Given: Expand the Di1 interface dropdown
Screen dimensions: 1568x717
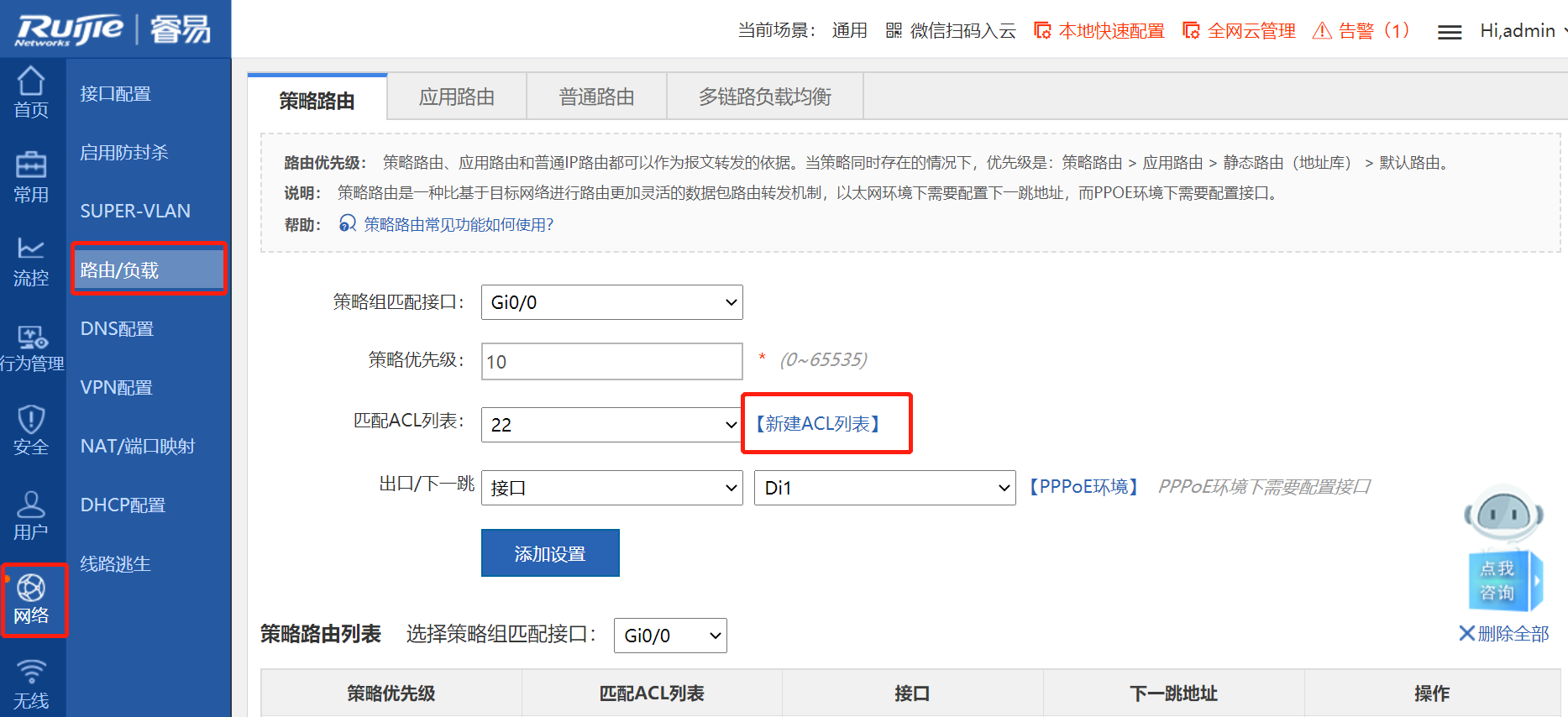Looking at the screenshot, I should point(885,488).
